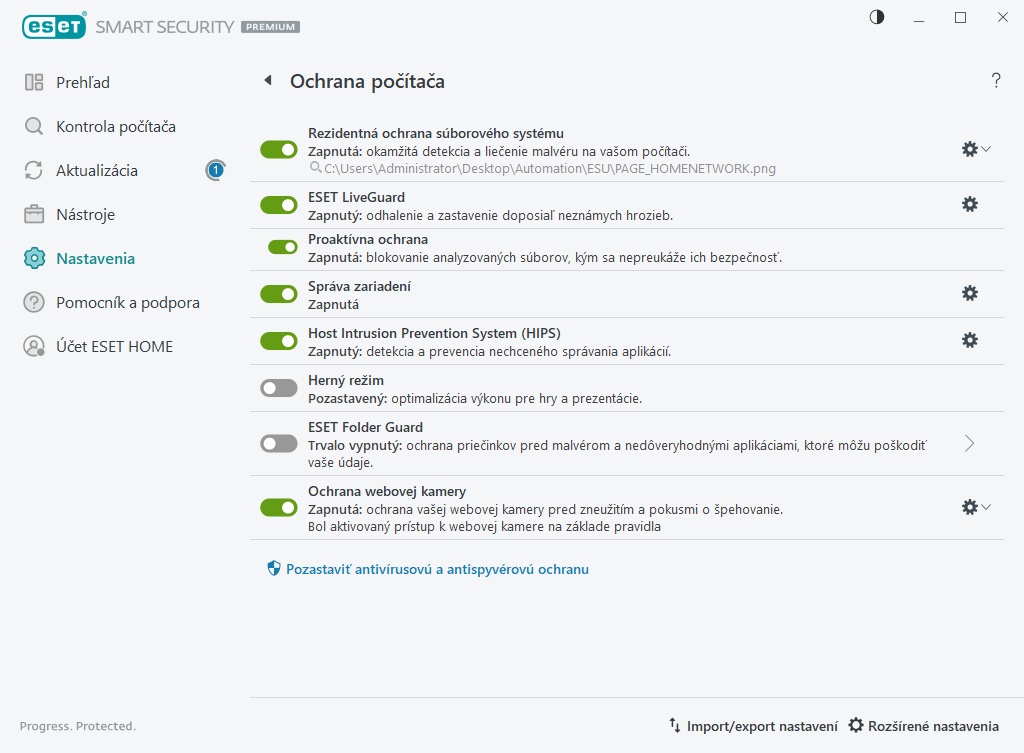Open the help question mark icon
This screenshot has height=753, width=1024.
pyautogui.click(x=996, y=81)
